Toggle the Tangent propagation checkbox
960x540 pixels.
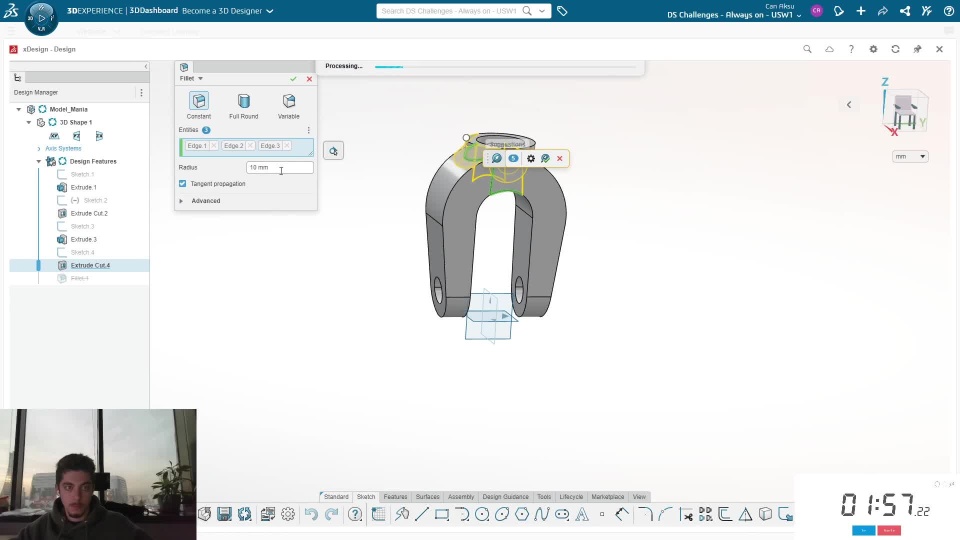point(182,184)
